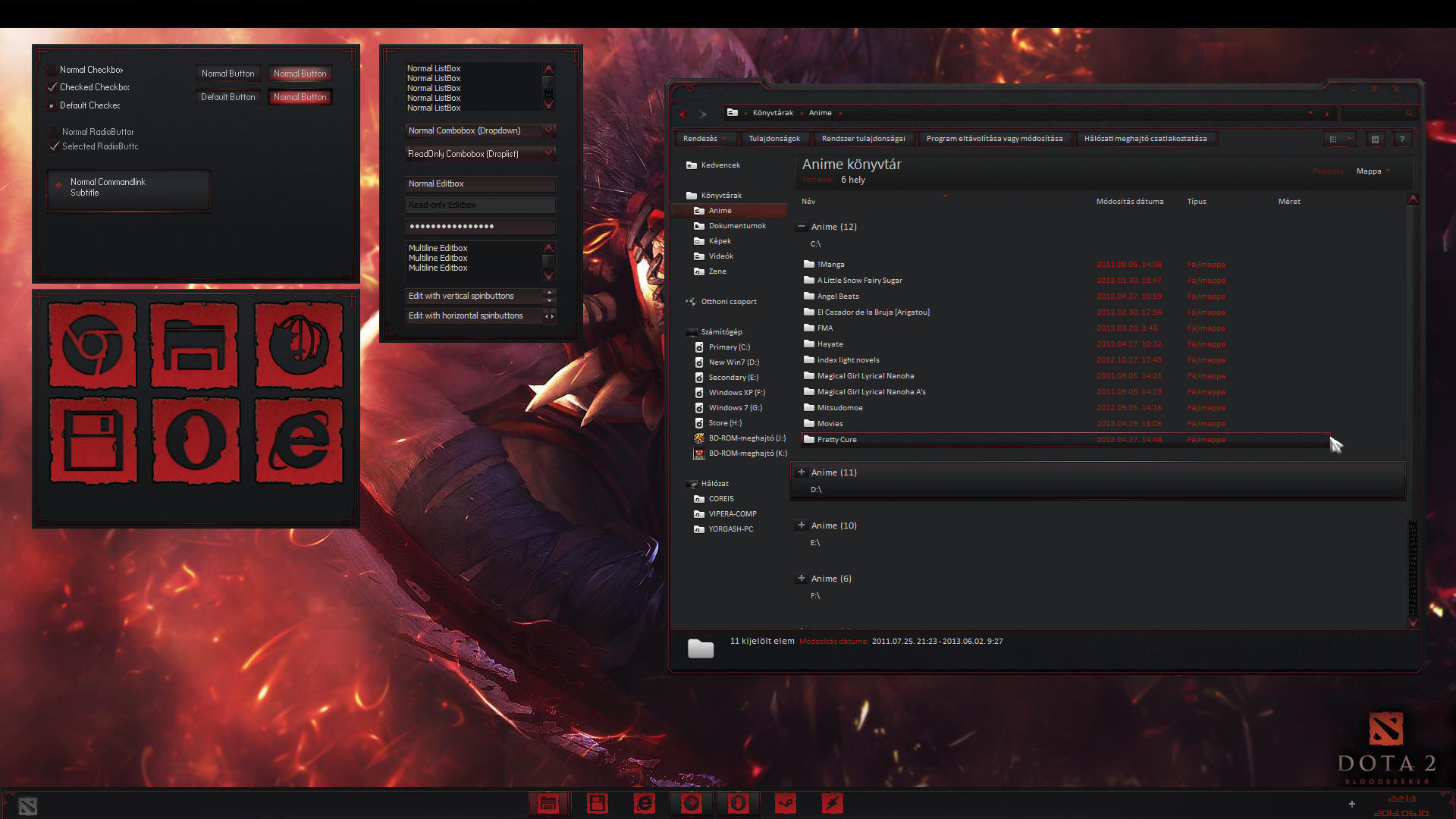Check the Normal Checkbox

pos(52,70)
